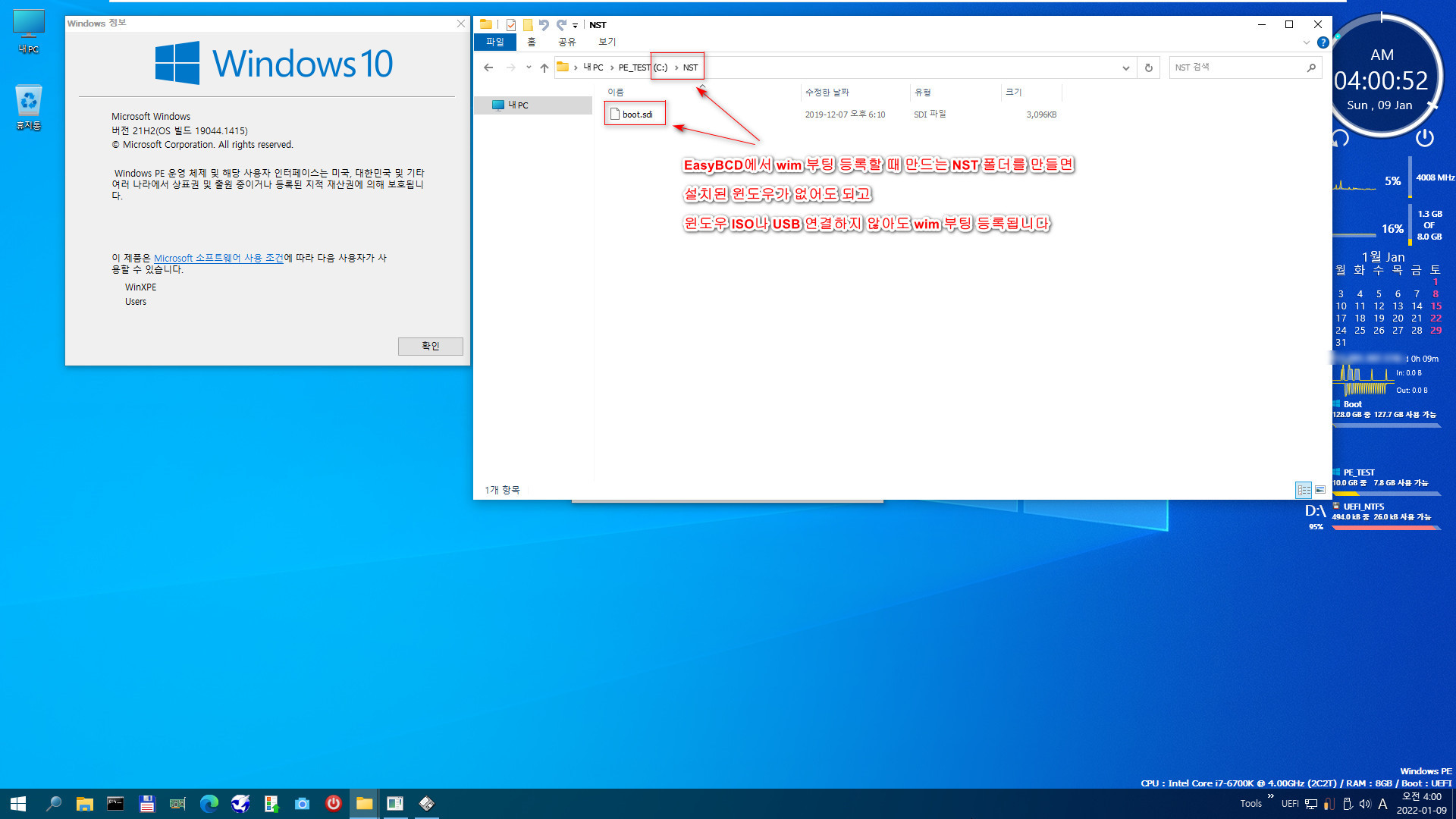Launch Microsoft Edge from taskbar
Viewport: 1456px width, 819px height.
pyautogui.click(x=209, y=804)
